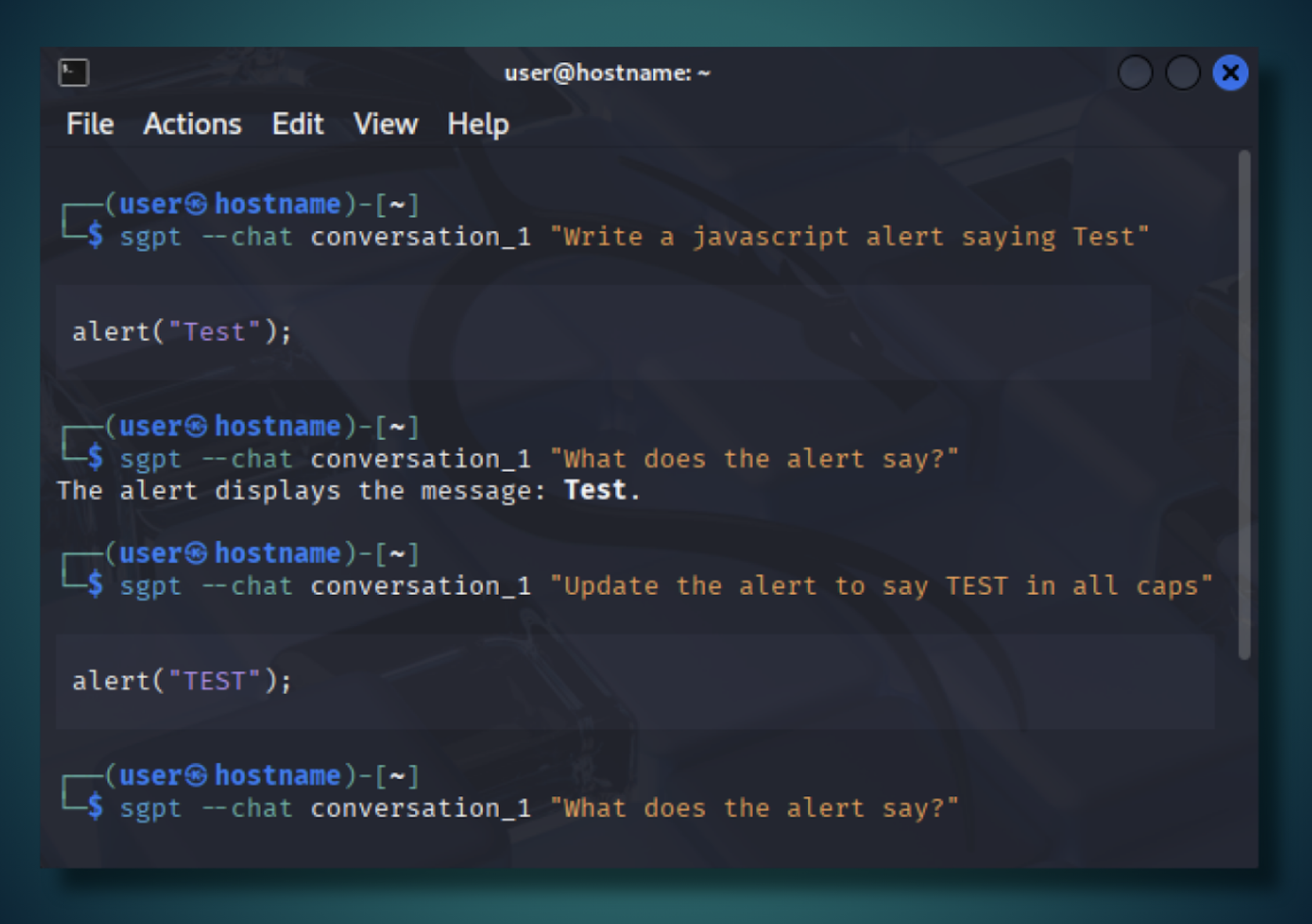Click the terminal icon in the title bar
The height and width of the screenshot is (924, 1312).
pos(73,72)
